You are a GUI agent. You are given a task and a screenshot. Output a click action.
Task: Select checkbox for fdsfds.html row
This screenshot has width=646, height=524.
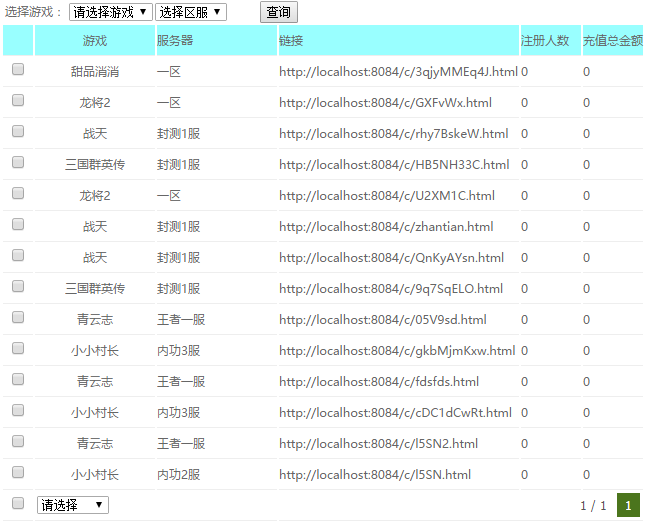click(18, 379)
